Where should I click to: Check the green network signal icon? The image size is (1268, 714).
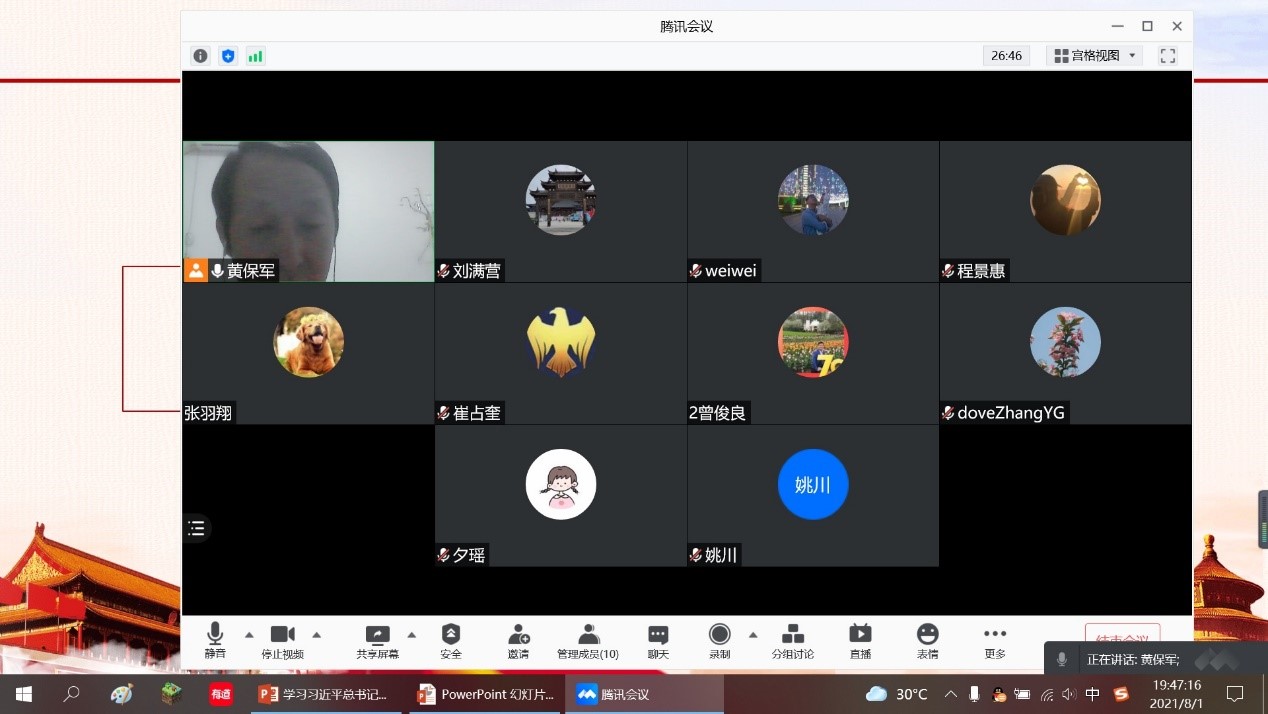click(x=255, y=56)
